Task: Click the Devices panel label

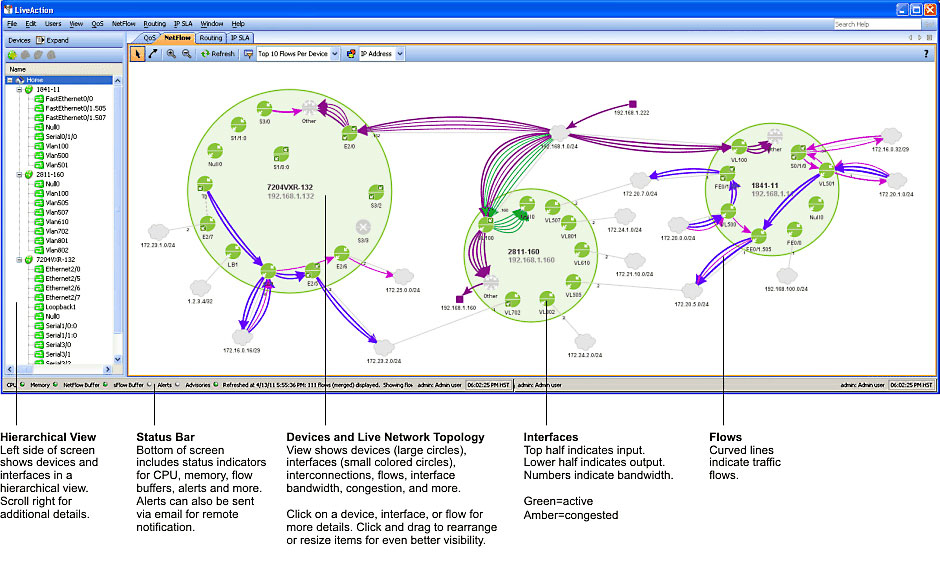Action: (x=19, y=40)
